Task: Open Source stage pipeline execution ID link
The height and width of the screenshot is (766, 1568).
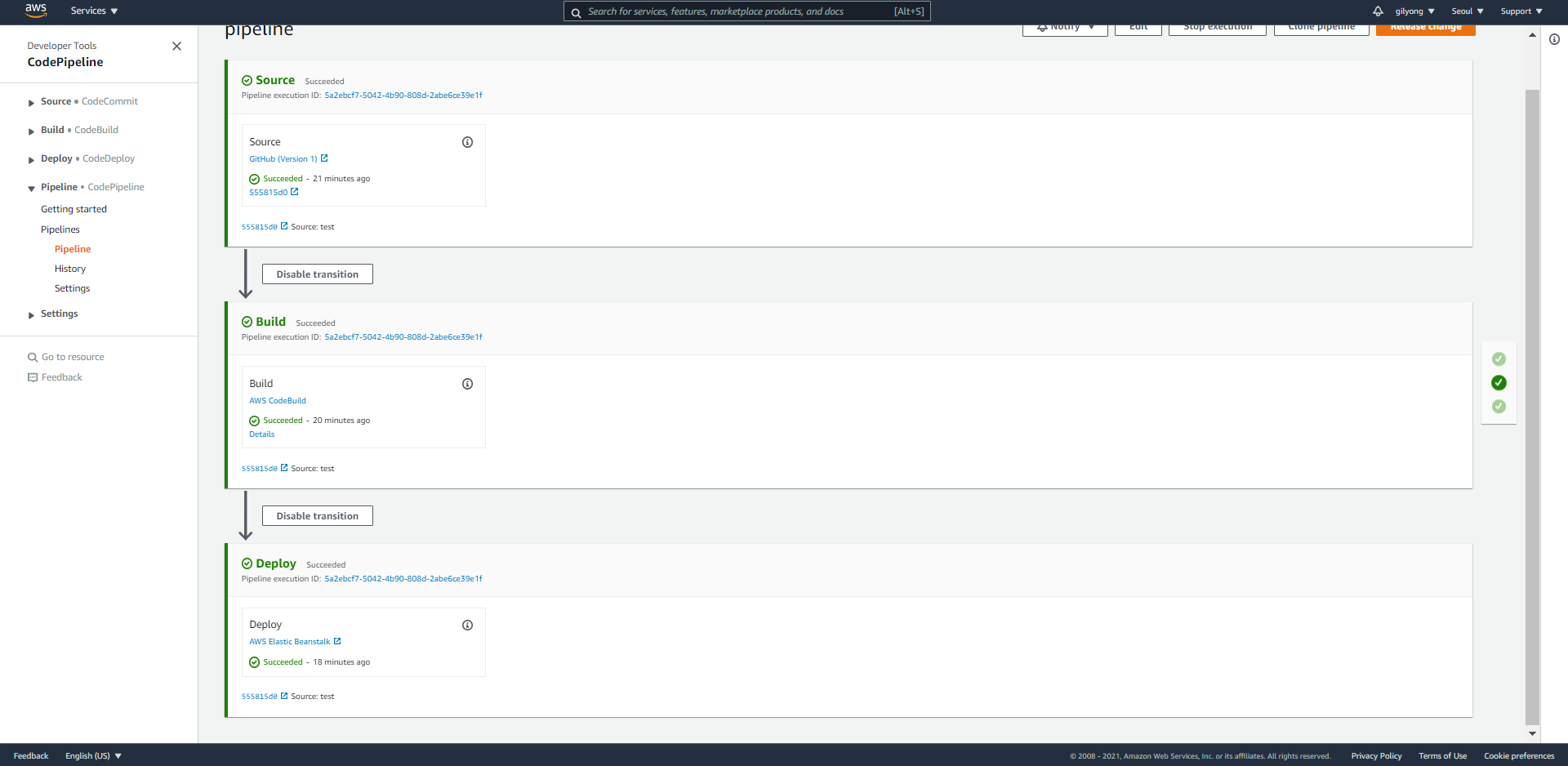Action: pyautogui.click(x=403, y=96)
